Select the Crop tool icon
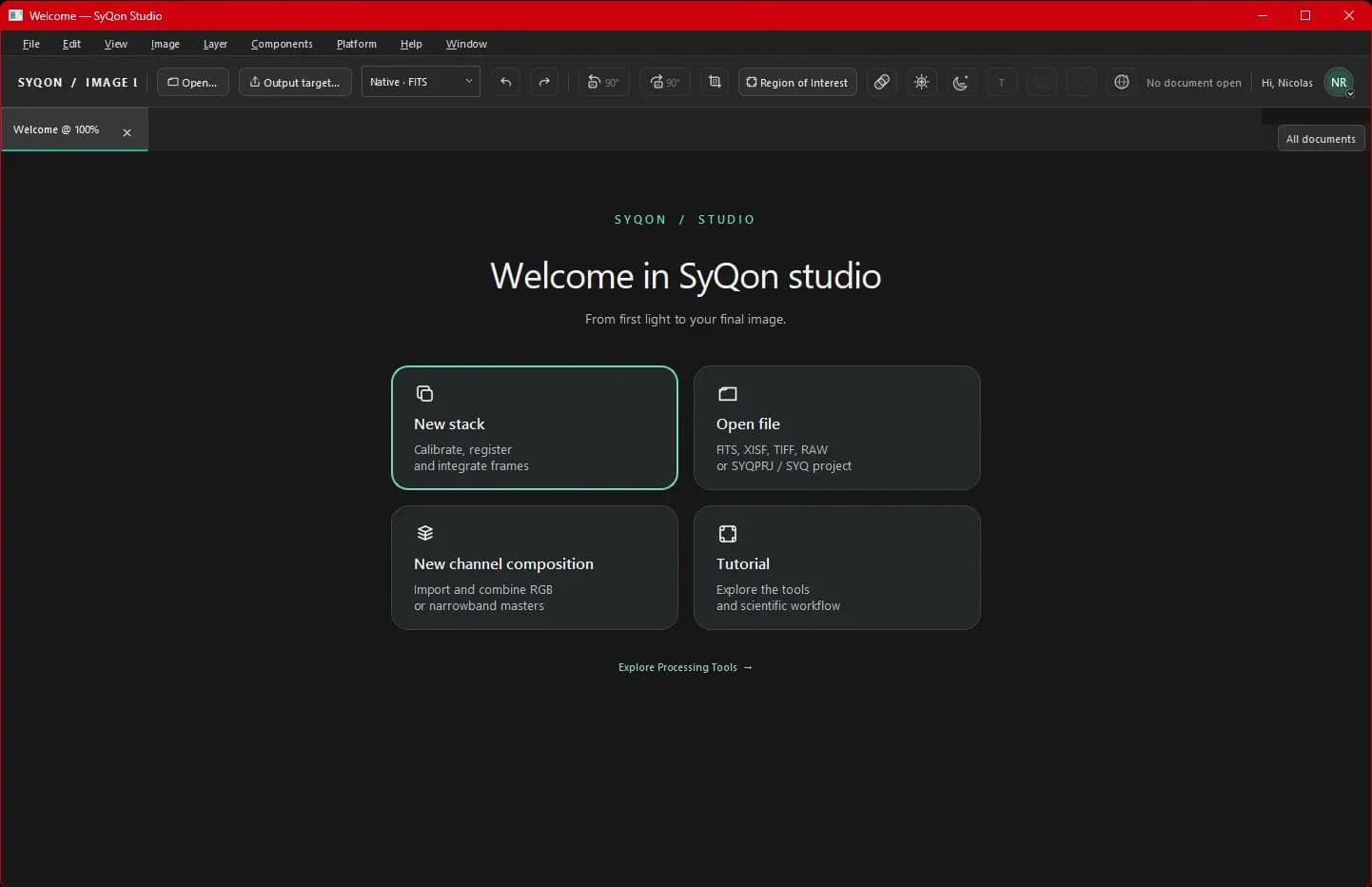1372x887 pixels. [715, 82]
